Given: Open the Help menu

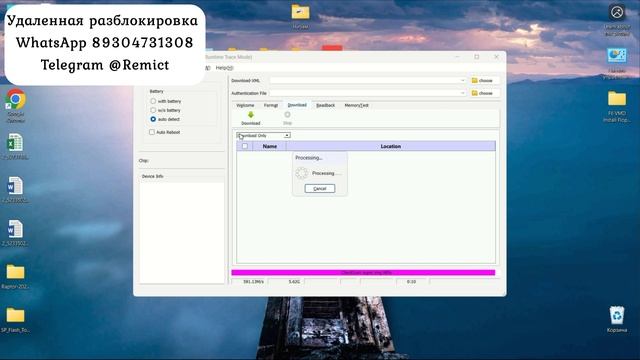Looking at the screenshot, I should 224,68.
